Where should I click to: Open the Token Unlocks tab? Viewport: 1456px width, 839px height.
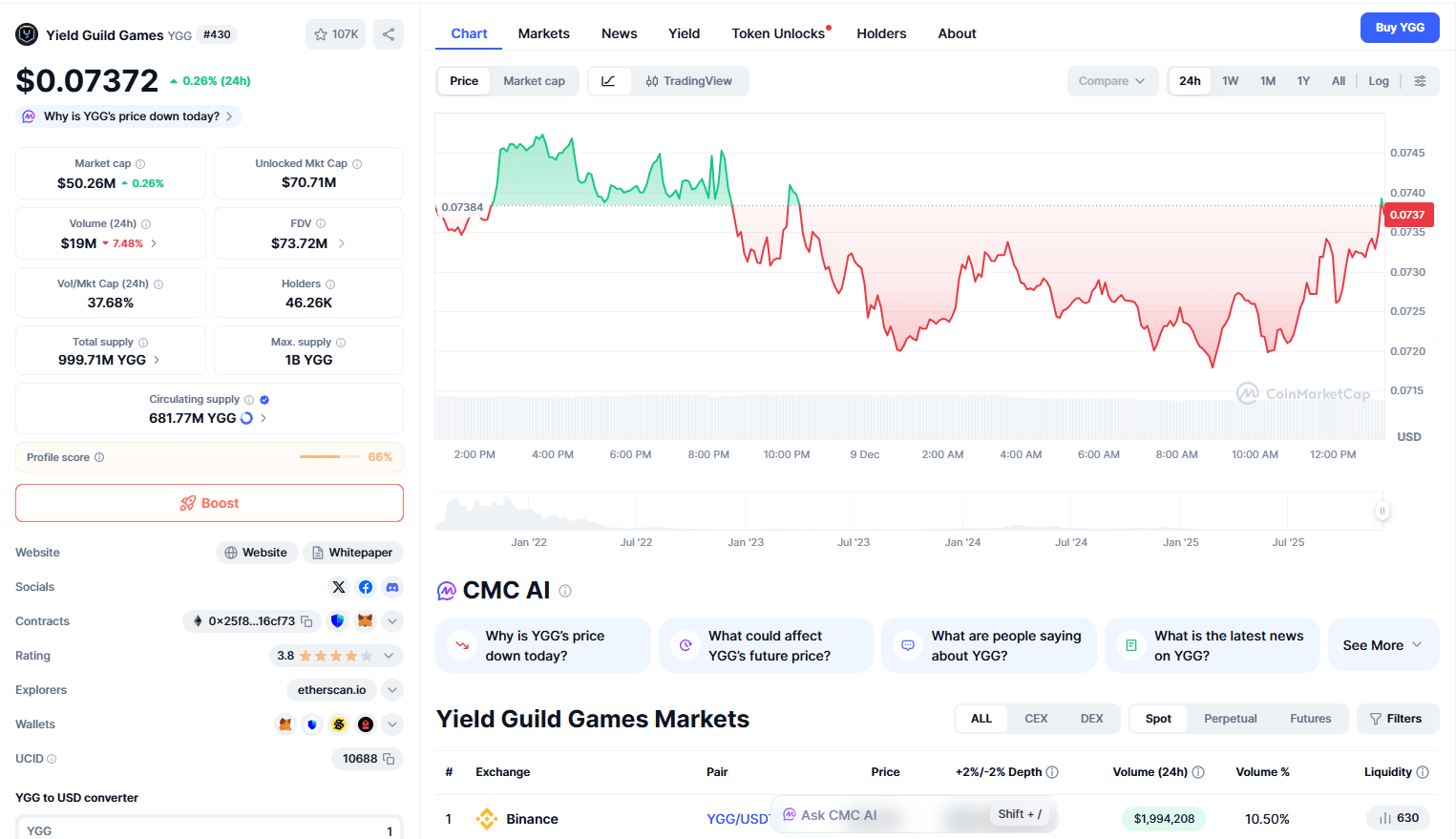click(x=779, y=33)
